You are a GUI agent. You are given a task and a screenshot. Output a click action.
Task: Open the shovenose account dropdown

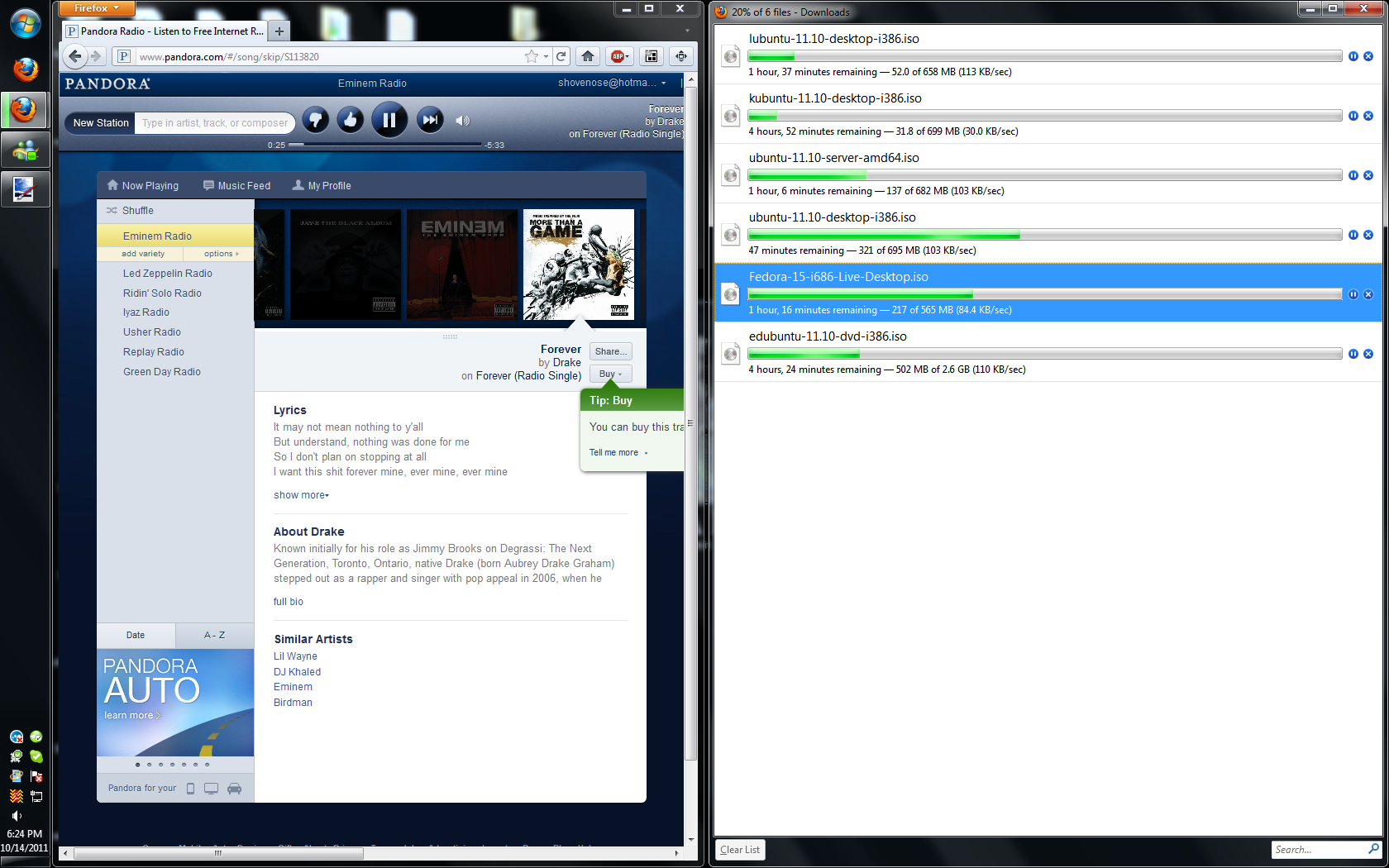612,83
